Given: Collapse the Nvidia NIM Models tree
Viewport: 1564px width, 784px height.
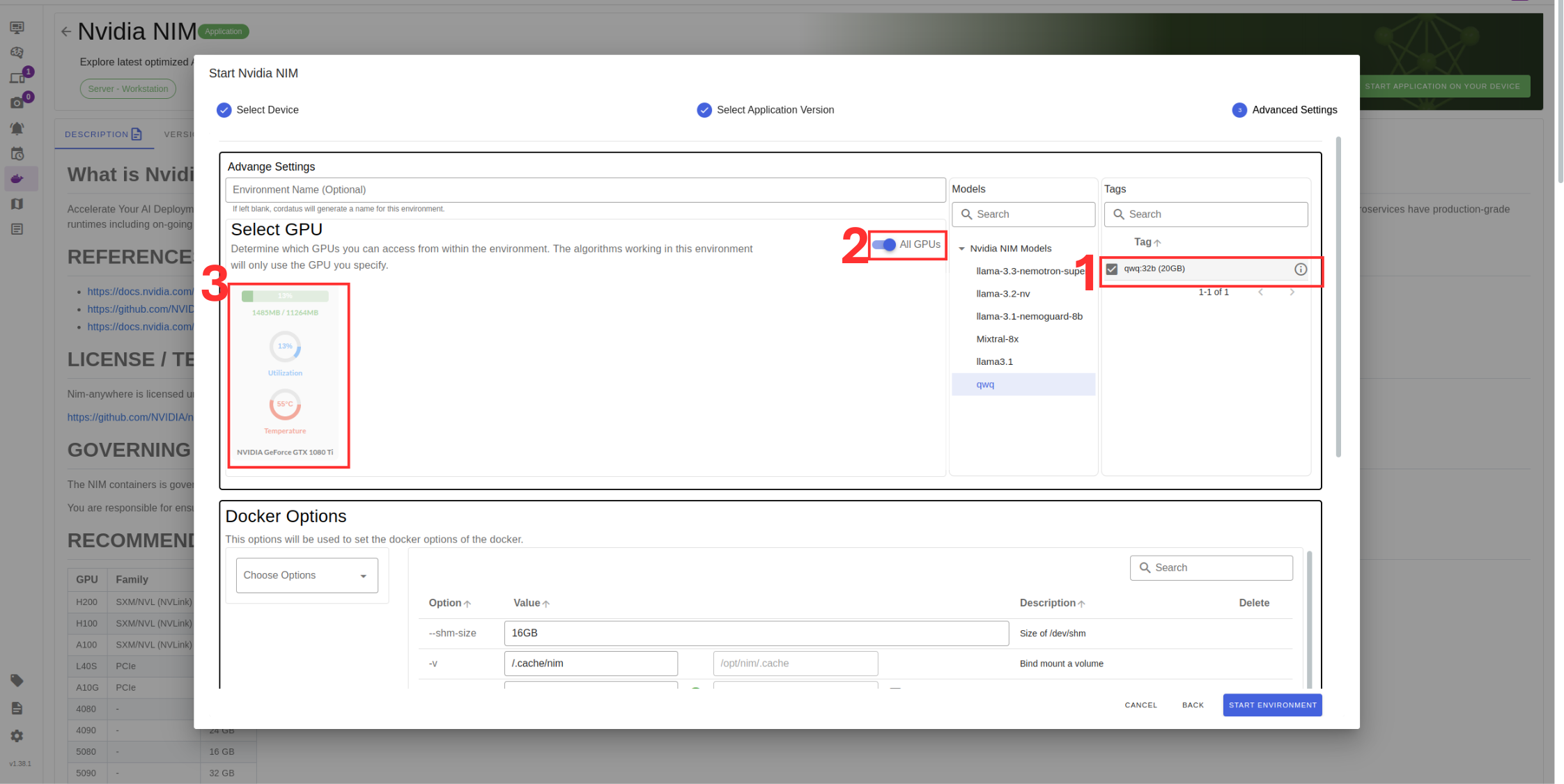Looking at the screenshot, I should click(x=961, y=249).
